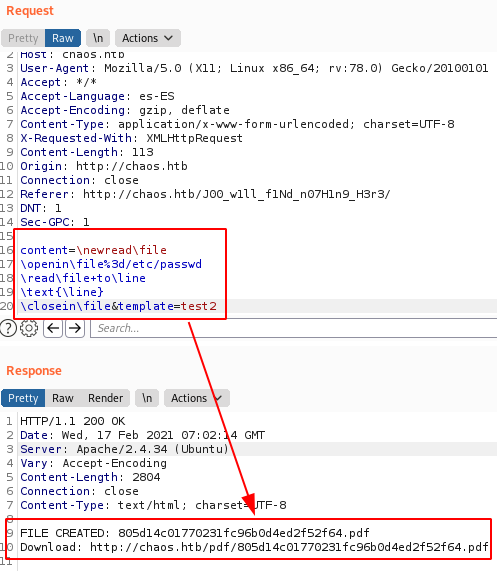Click the Content-Length: 2804 line
Viewport: 497px width, 571px height.
click(90, 477)
